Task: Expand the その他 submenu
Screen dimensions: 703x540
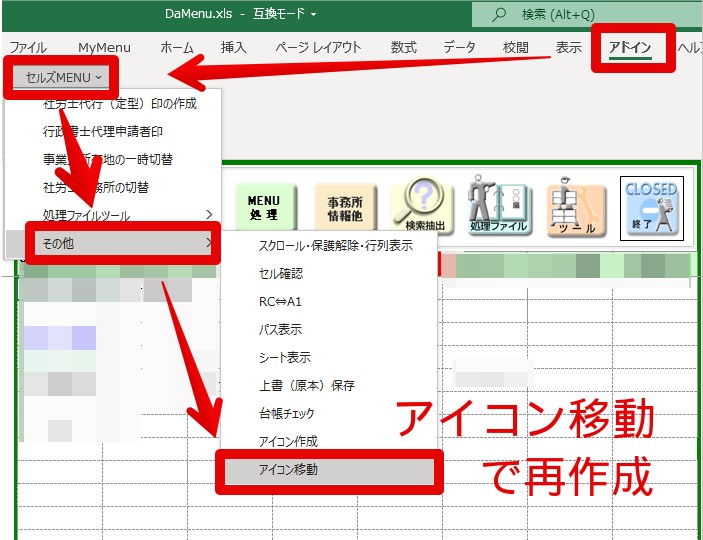Action: [123, 244]
